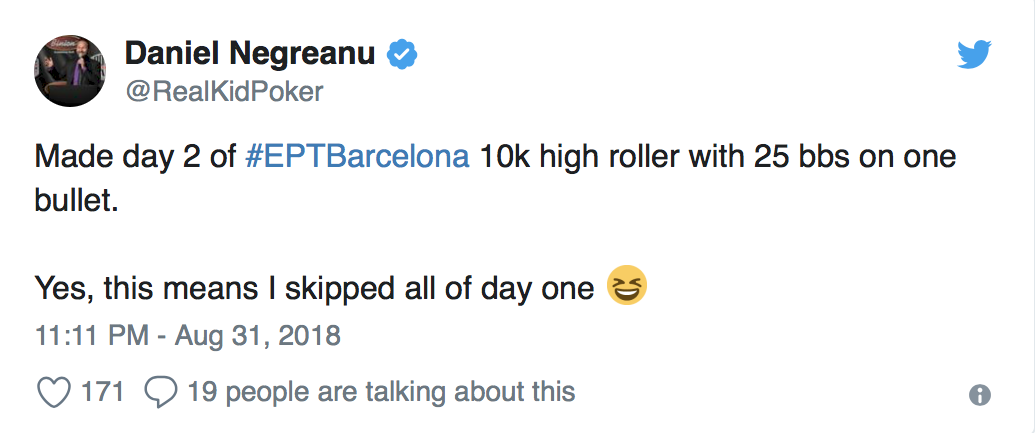Click the Twitter bird logo
Image resolution: width=1035 pixels, height=433 pixels.
[973, 55]
